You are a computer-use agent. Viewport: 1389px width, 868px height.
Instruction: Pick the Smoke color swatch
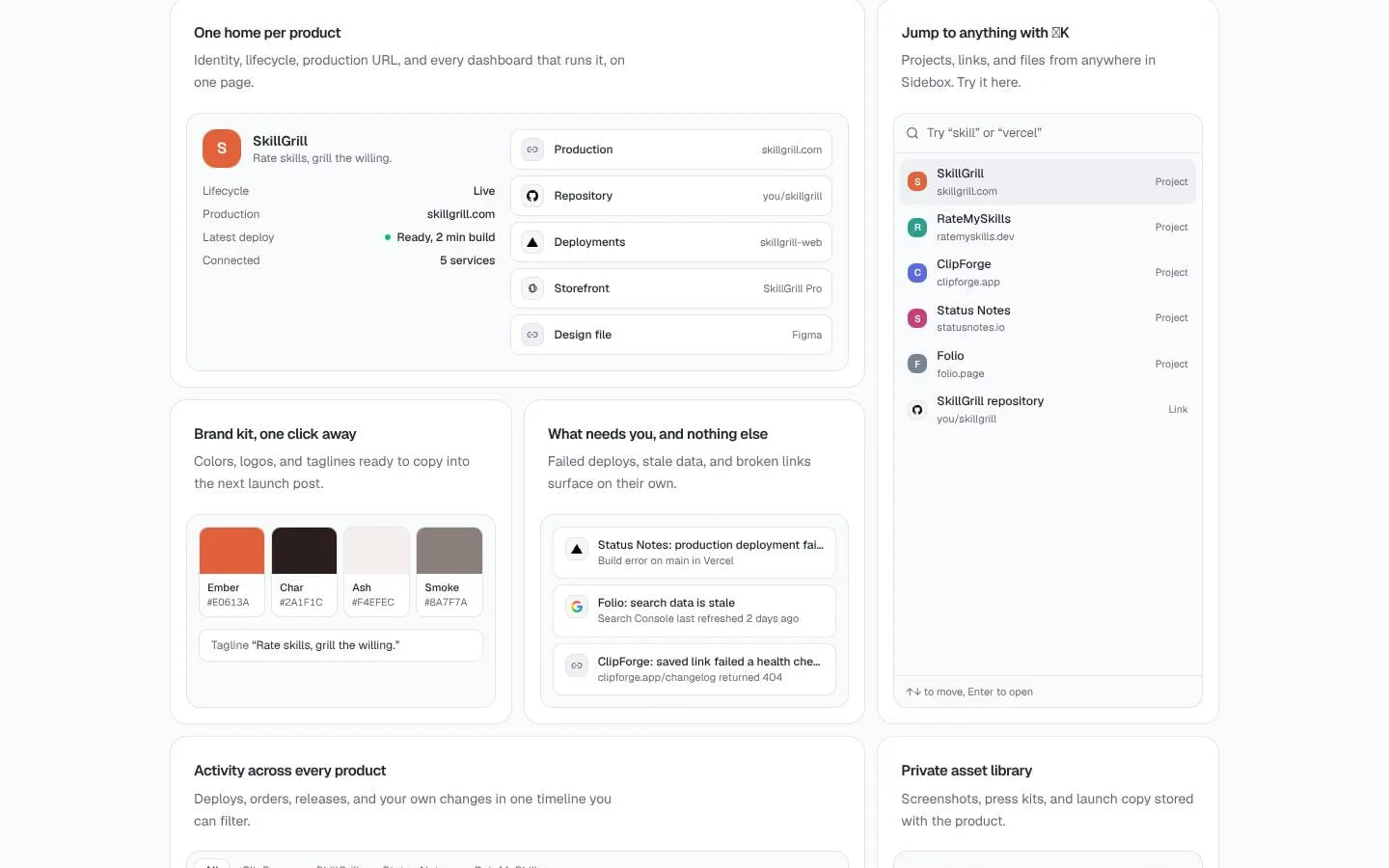tap(449, 551)
